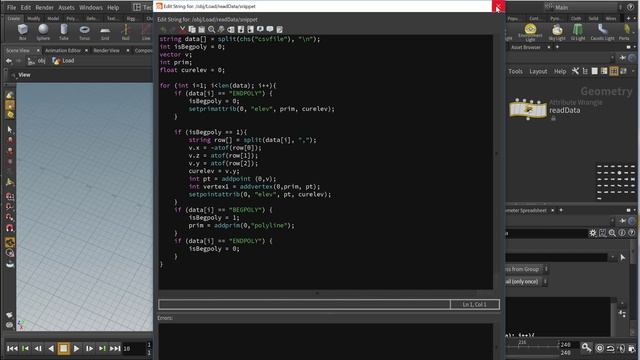
Task: Open Find (magnifier) in string editor
Action: click(x=211, y=29)
